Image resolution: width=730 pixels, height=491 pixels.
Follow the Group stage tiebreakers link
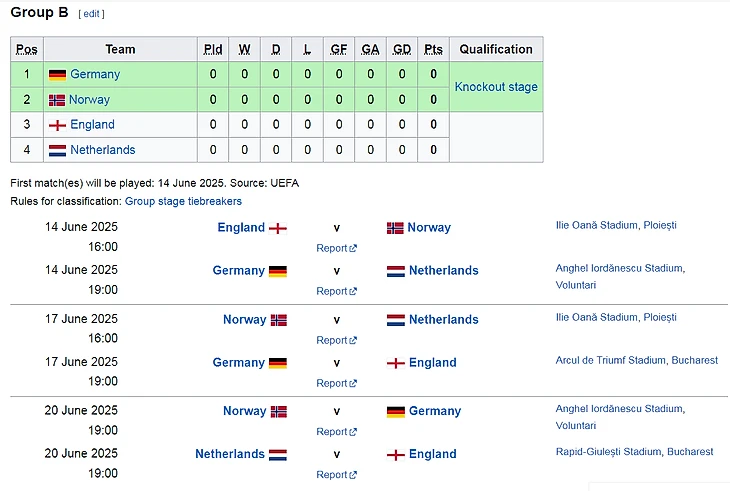(x=183, y=201)
